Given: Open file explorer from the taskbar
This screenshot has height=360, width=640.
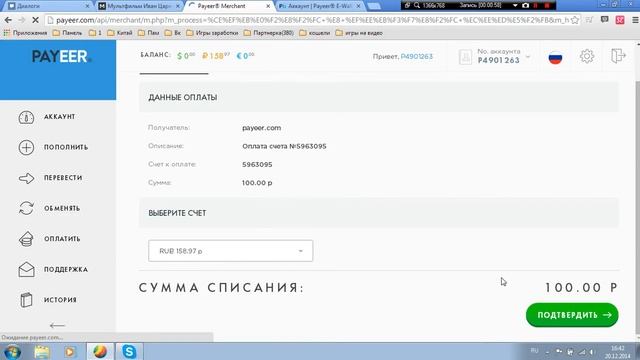Looking at the screenshot, I should point(42,351).
